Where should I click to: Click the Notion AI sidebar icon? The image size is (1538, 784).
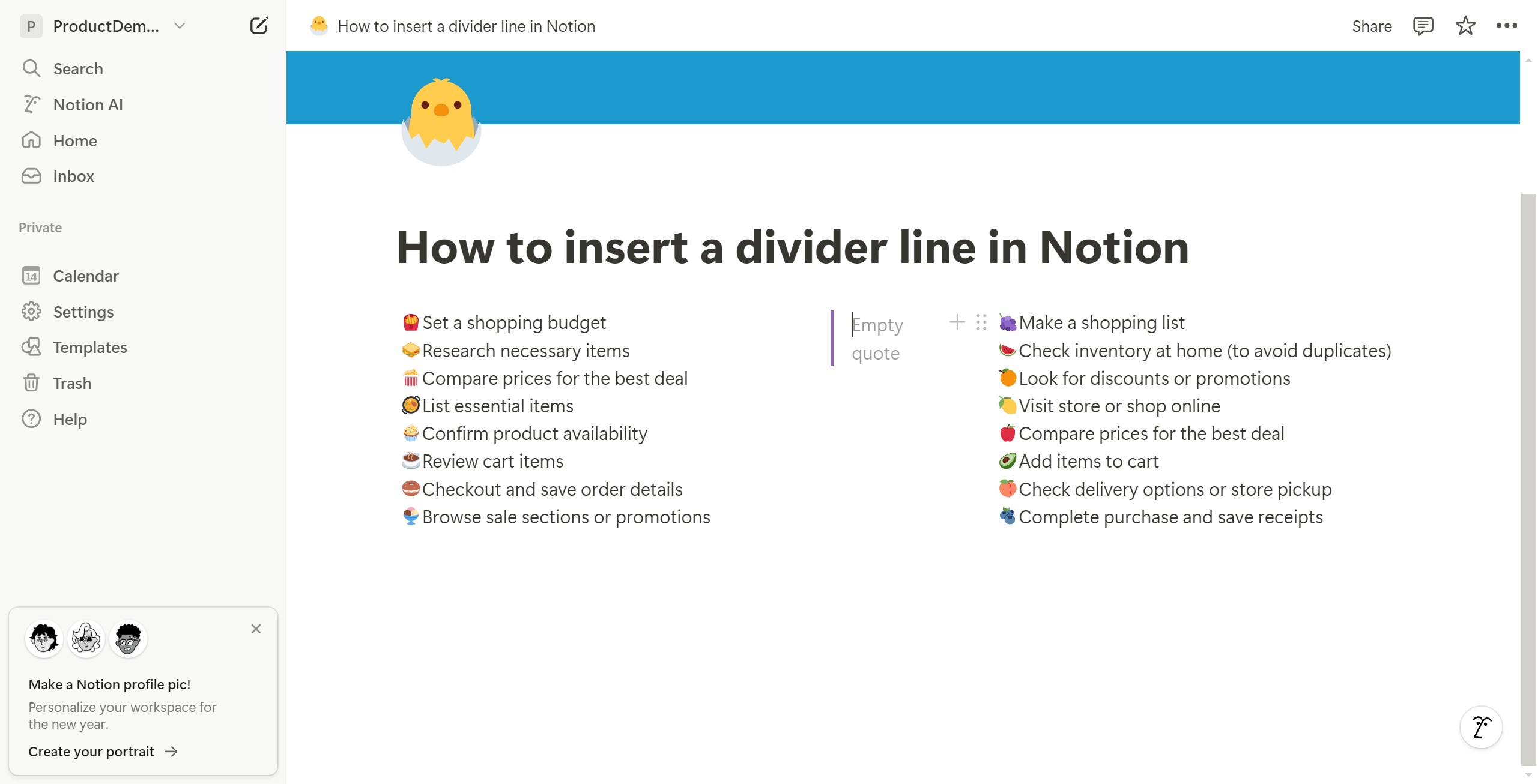[31, 104]
